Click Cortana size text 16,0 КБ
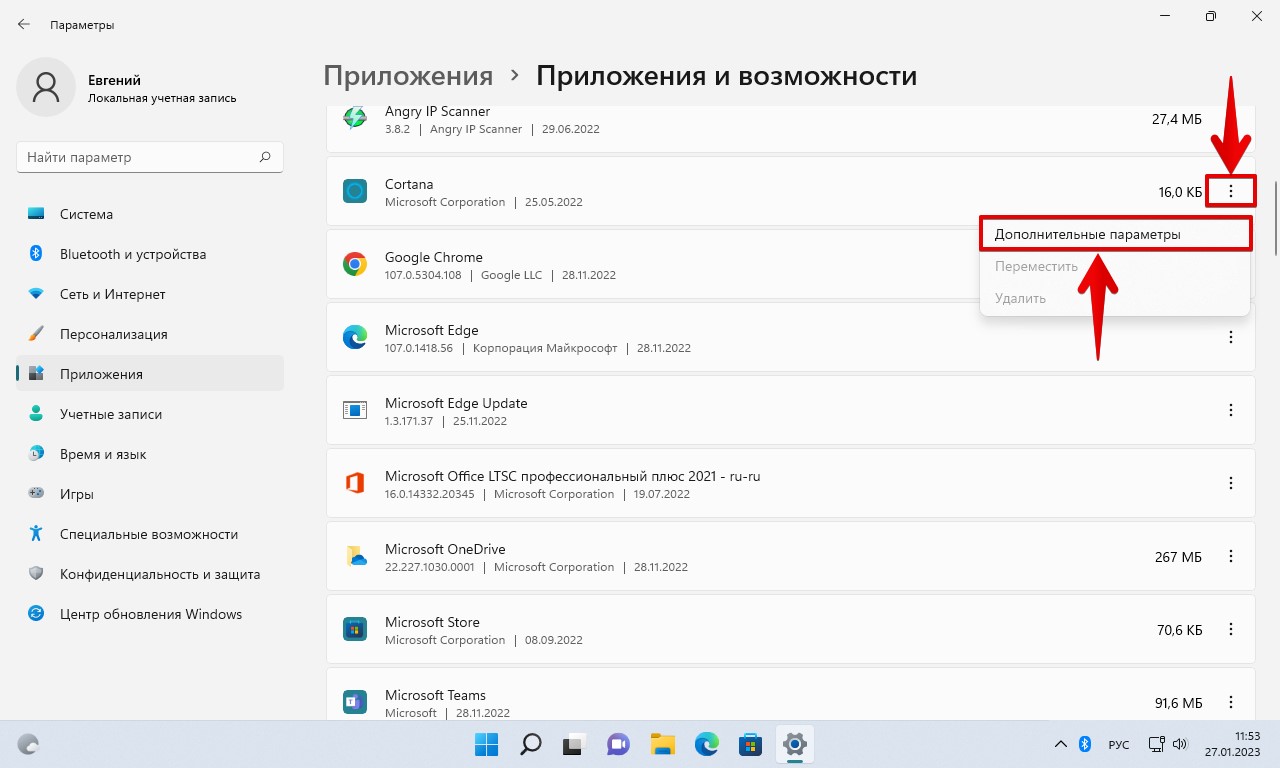The height and width of the screenshot is (768, 1280). 1180,192
